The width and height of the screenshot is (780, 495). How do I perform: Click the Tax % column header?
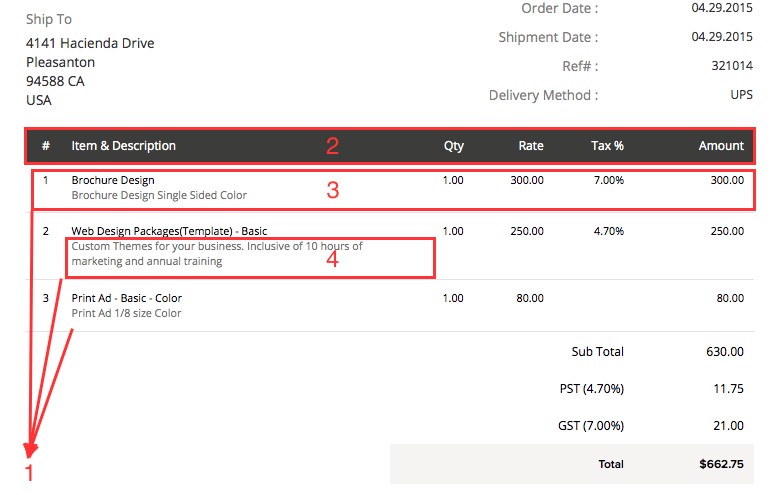607,146
